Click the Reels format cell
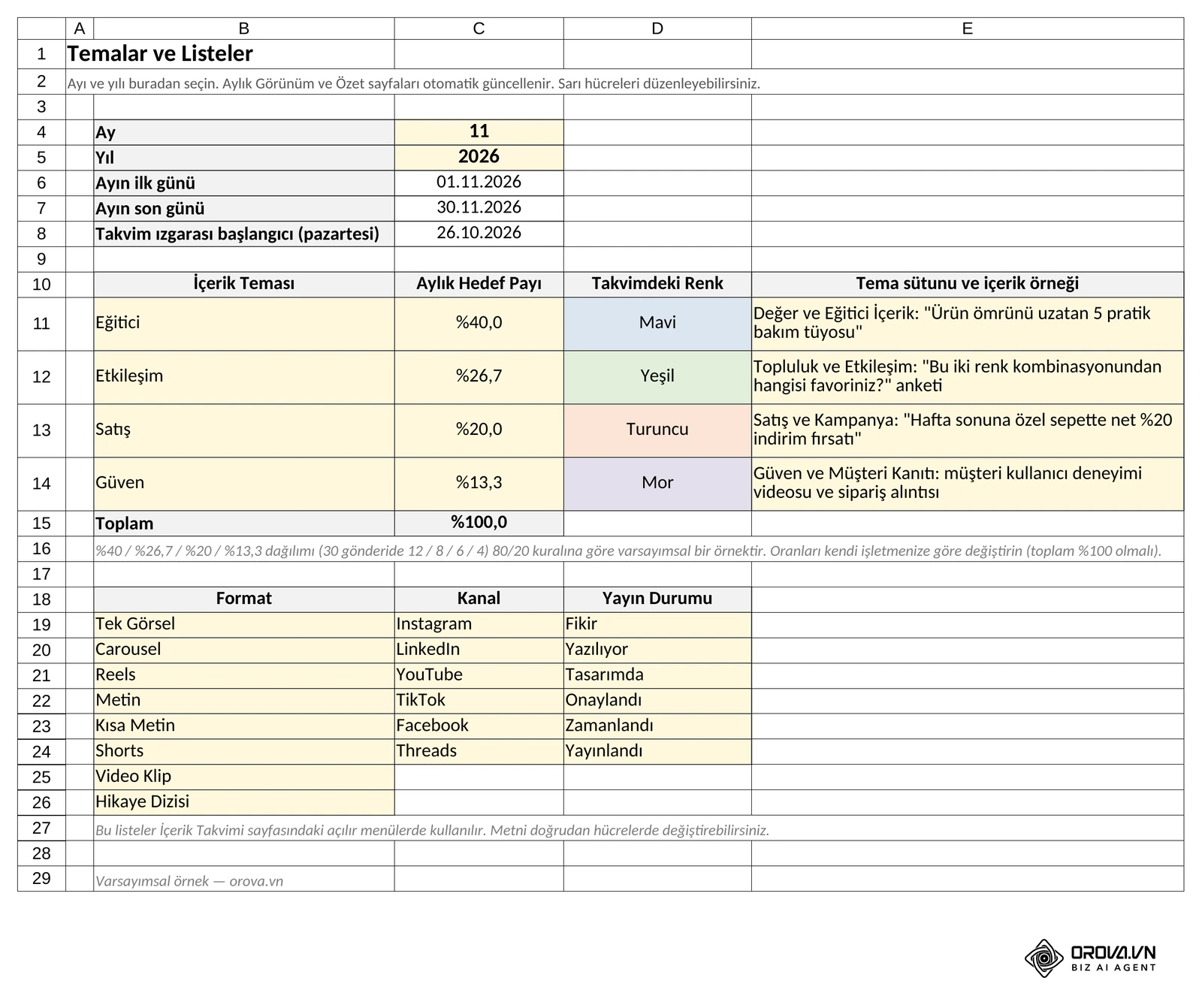 (244, 675)
